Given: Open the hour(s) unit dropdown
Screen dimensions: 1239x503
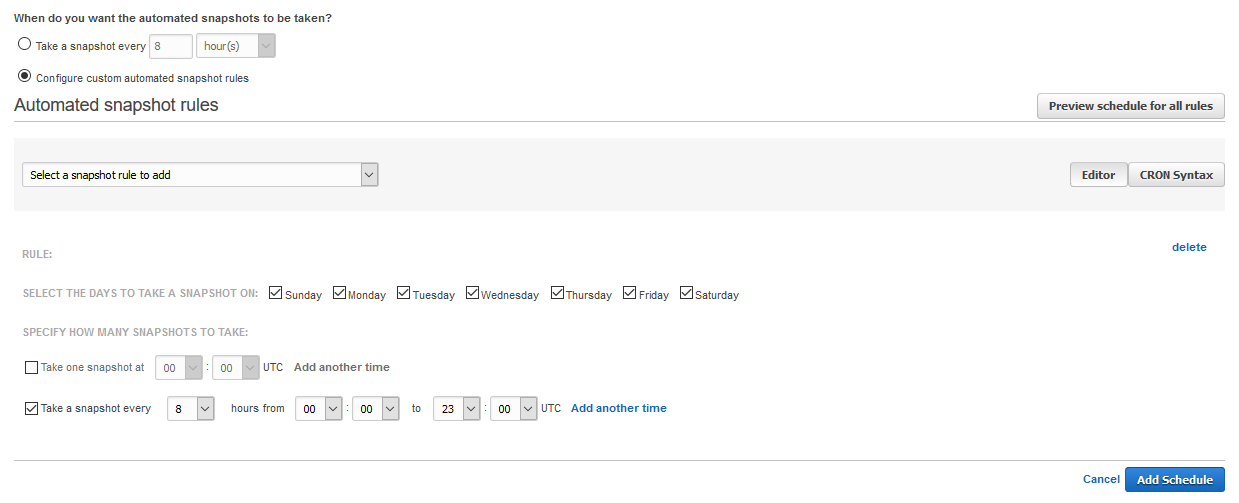Looking at the screenshot, I should (235, 46).
